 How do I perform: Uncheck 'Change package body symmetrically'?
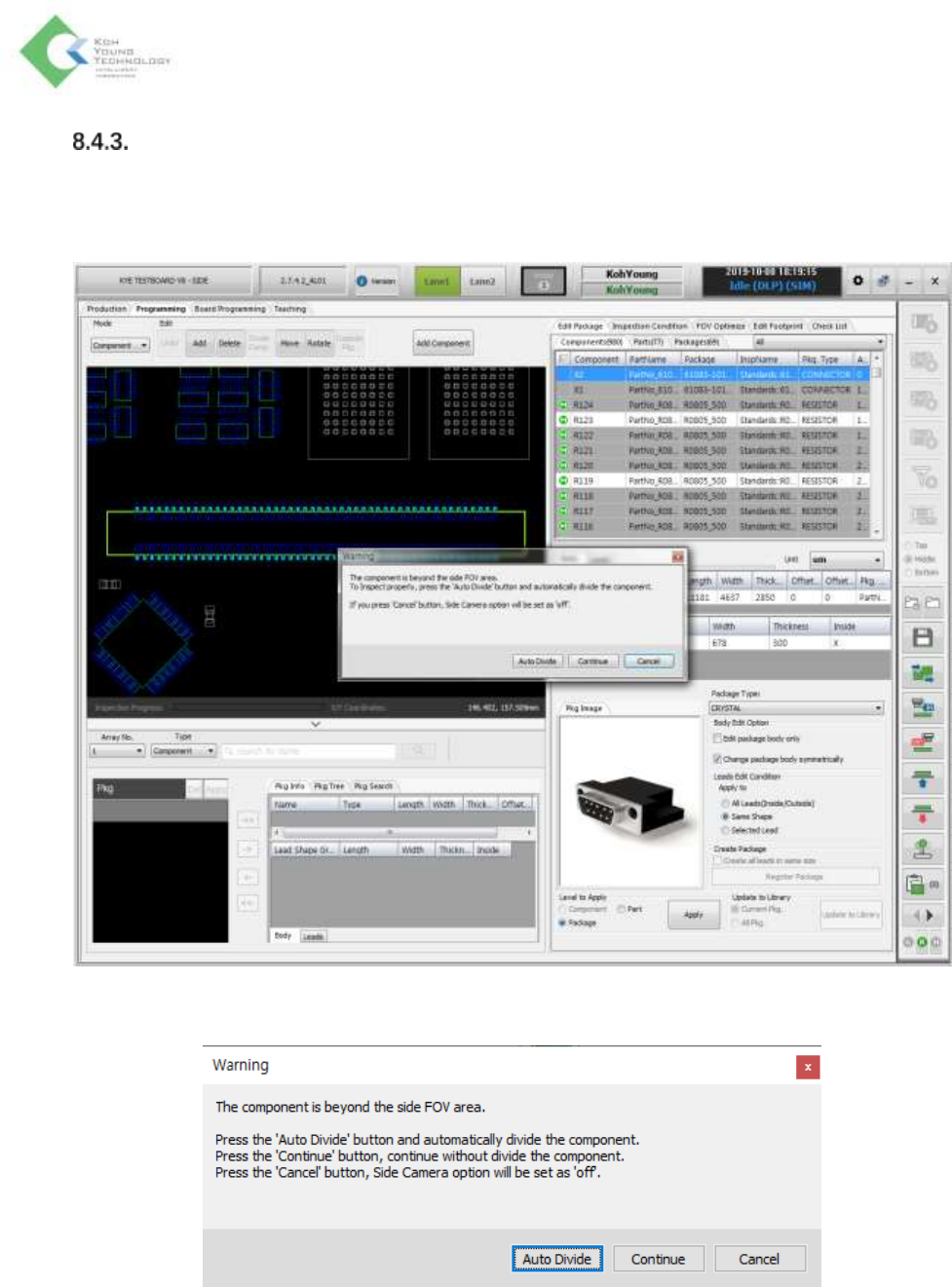[x=718, y=759]
